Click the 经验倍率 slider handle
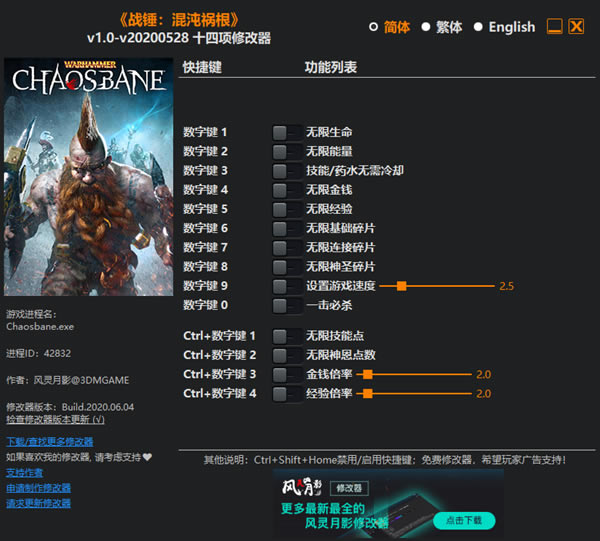Viewport: 600px width, 541px height. [x=368, y=394]
